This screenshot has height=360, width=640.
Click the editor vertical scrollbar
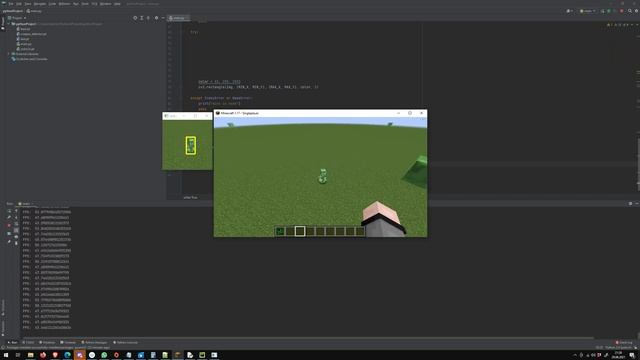tap(638, 163)
